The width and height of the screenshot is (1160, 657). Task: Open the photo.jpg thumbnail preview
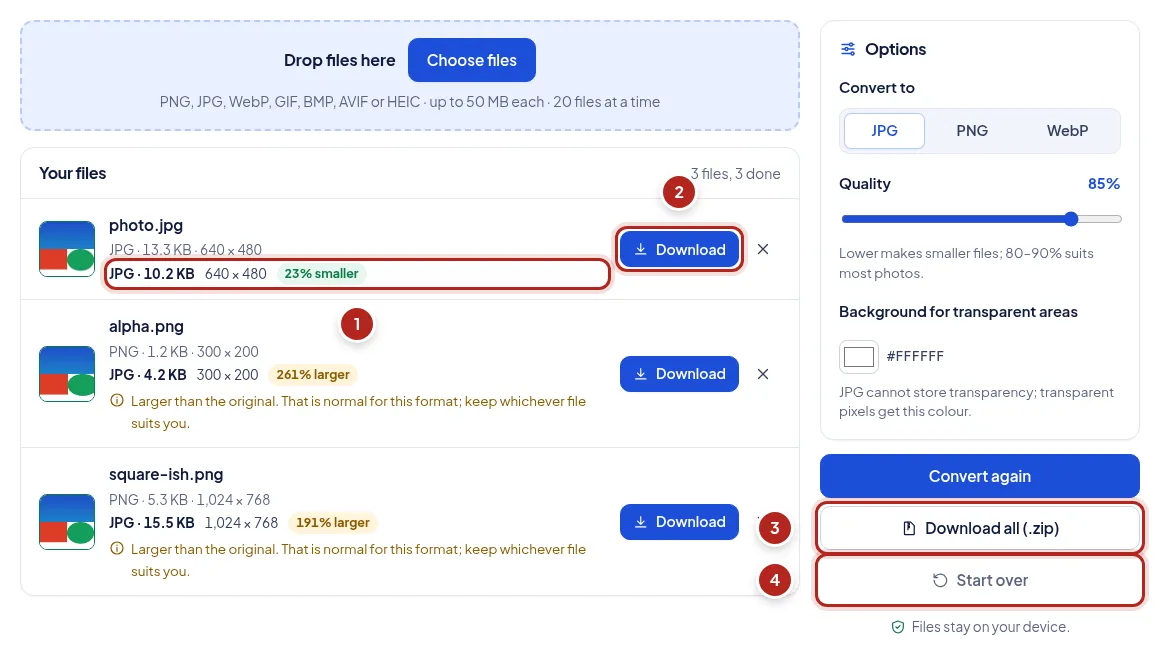click(67, 249)
